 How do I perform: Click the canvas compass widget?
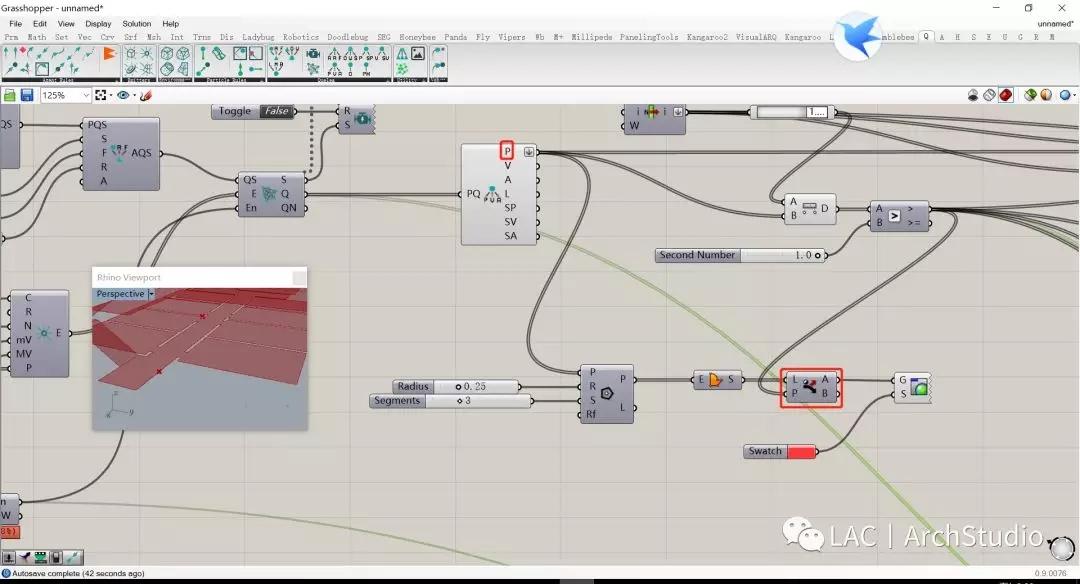[x=1061, y=548]
